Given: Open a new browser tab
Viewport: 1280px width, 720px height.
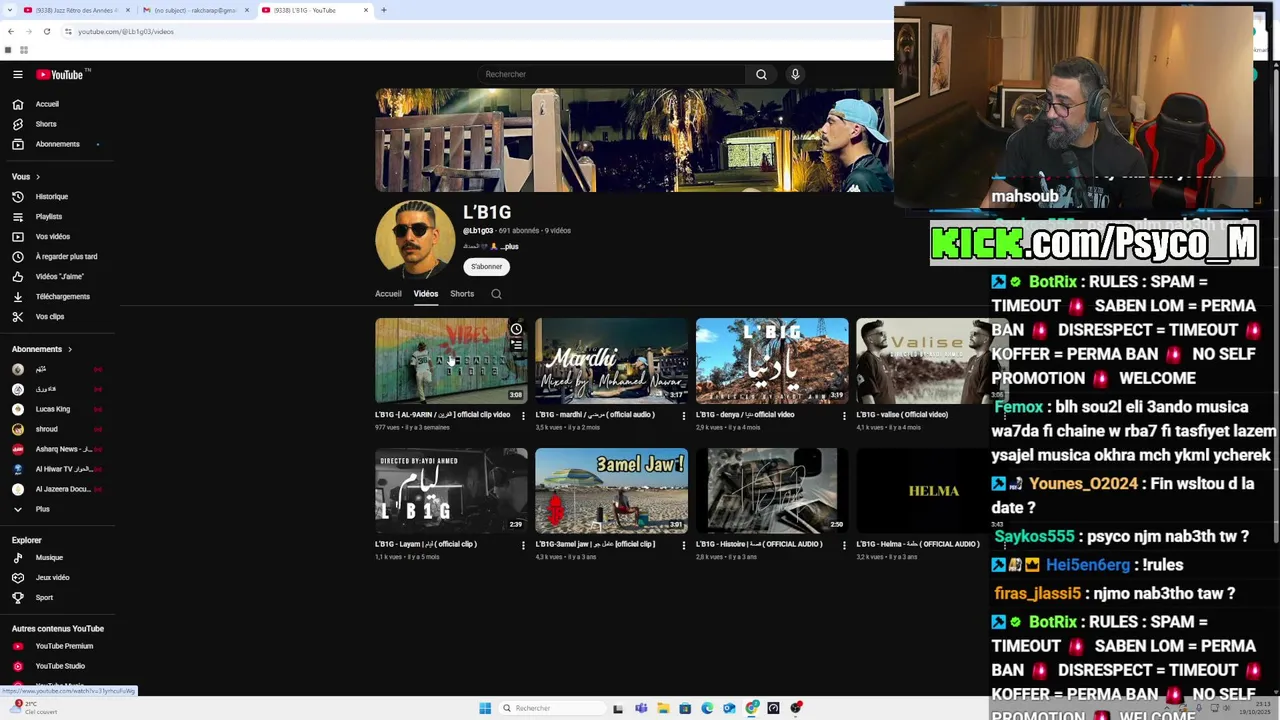Looking at the screenshot, I should pos(384,10).
